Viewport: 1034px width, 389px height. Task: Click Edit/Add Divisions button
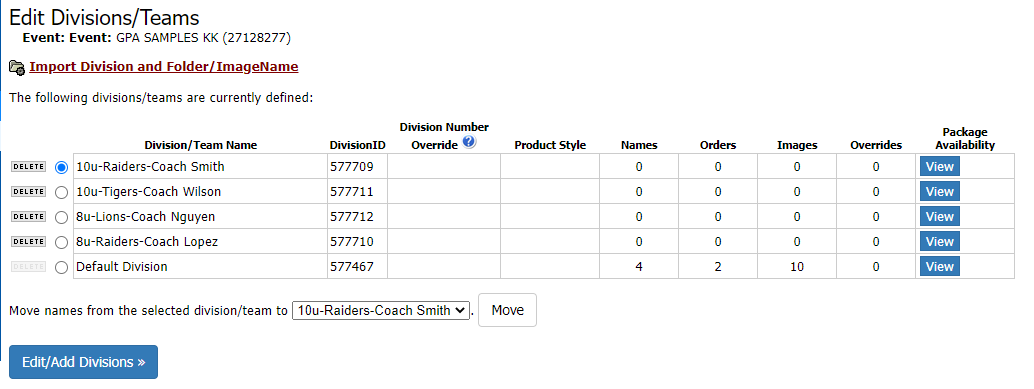83,362
